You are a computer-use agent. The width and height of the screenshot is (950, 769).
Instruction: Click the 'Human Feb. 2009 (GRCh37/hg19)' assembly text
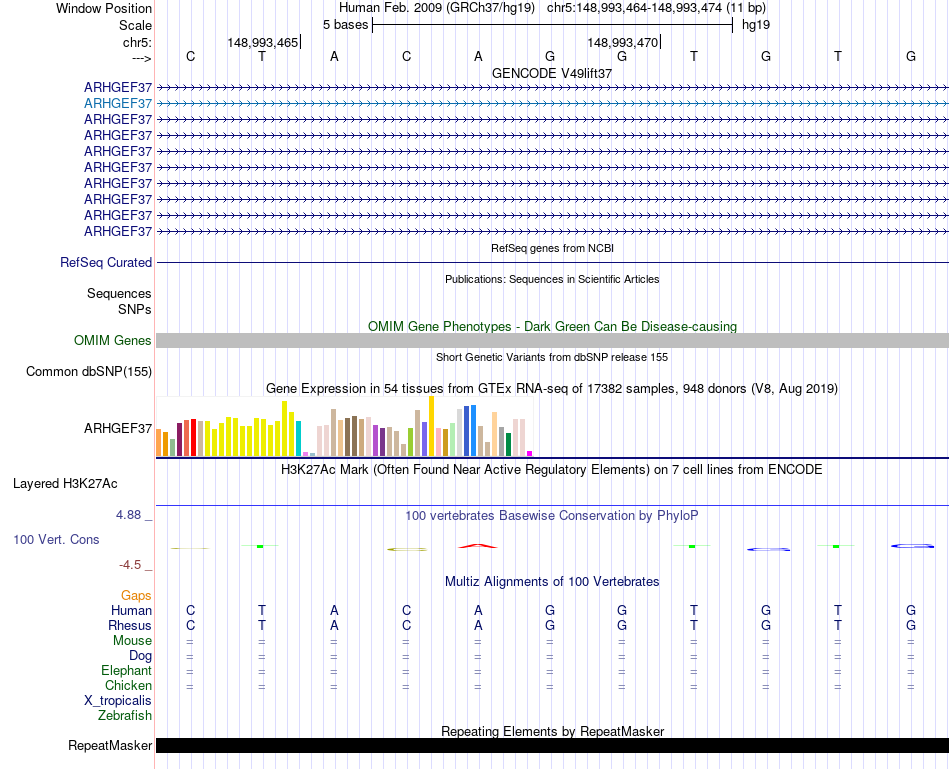pos(437,8)
